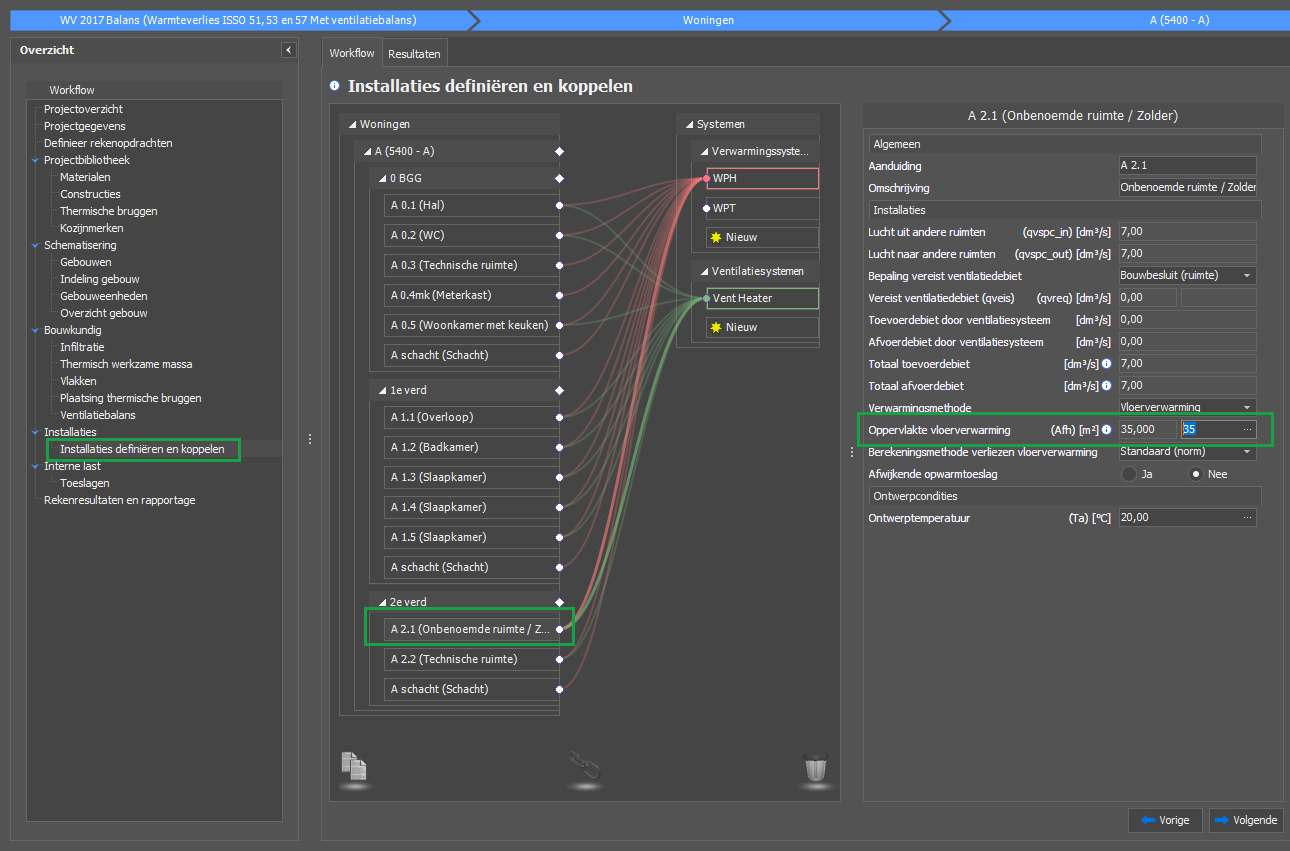Click the Volgende button
The height and width of the screenshot is (851, 1290).
point(1246,820)
